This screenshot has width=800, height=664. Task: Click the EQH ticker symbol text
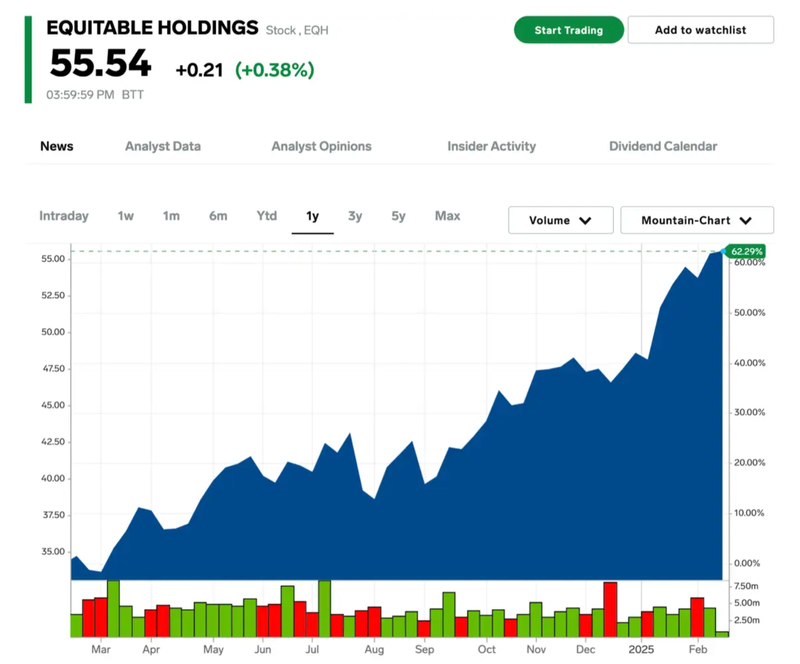click(315, 30)
